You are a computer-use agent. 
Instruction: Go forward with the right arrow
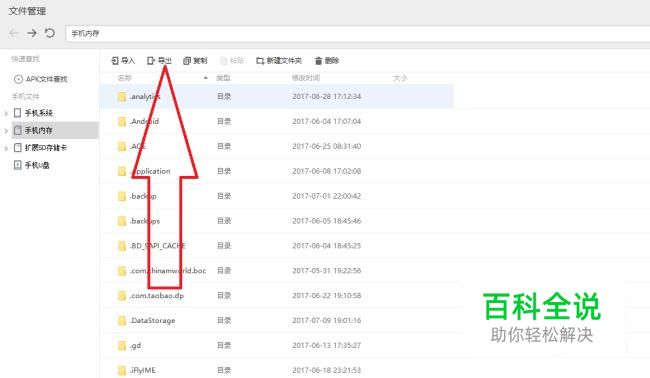point(32,33)
